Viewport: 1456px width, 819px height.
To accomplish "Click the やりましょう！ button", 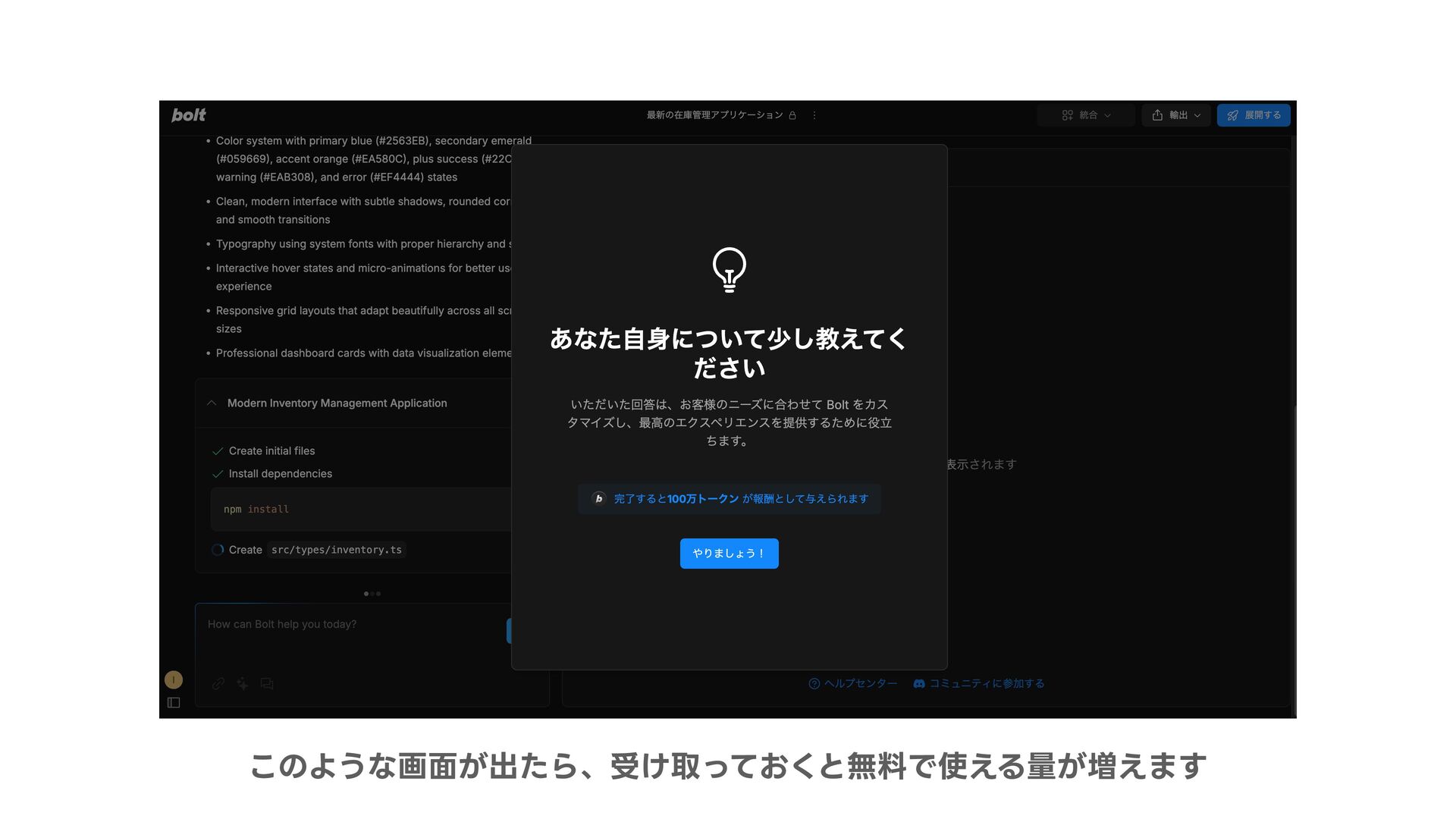I will coord(729,554).
